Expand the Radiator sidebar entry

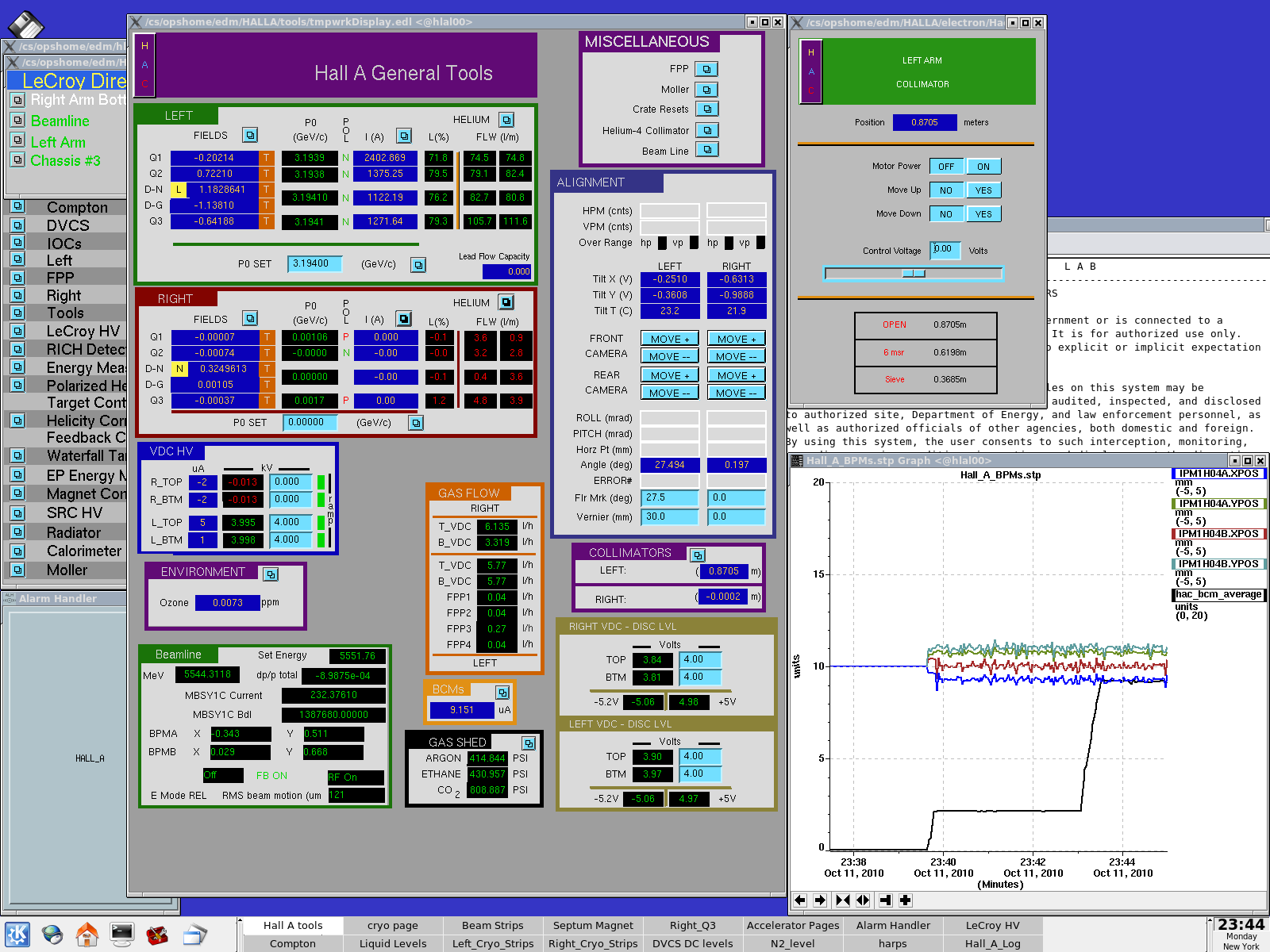pos(17,532)
